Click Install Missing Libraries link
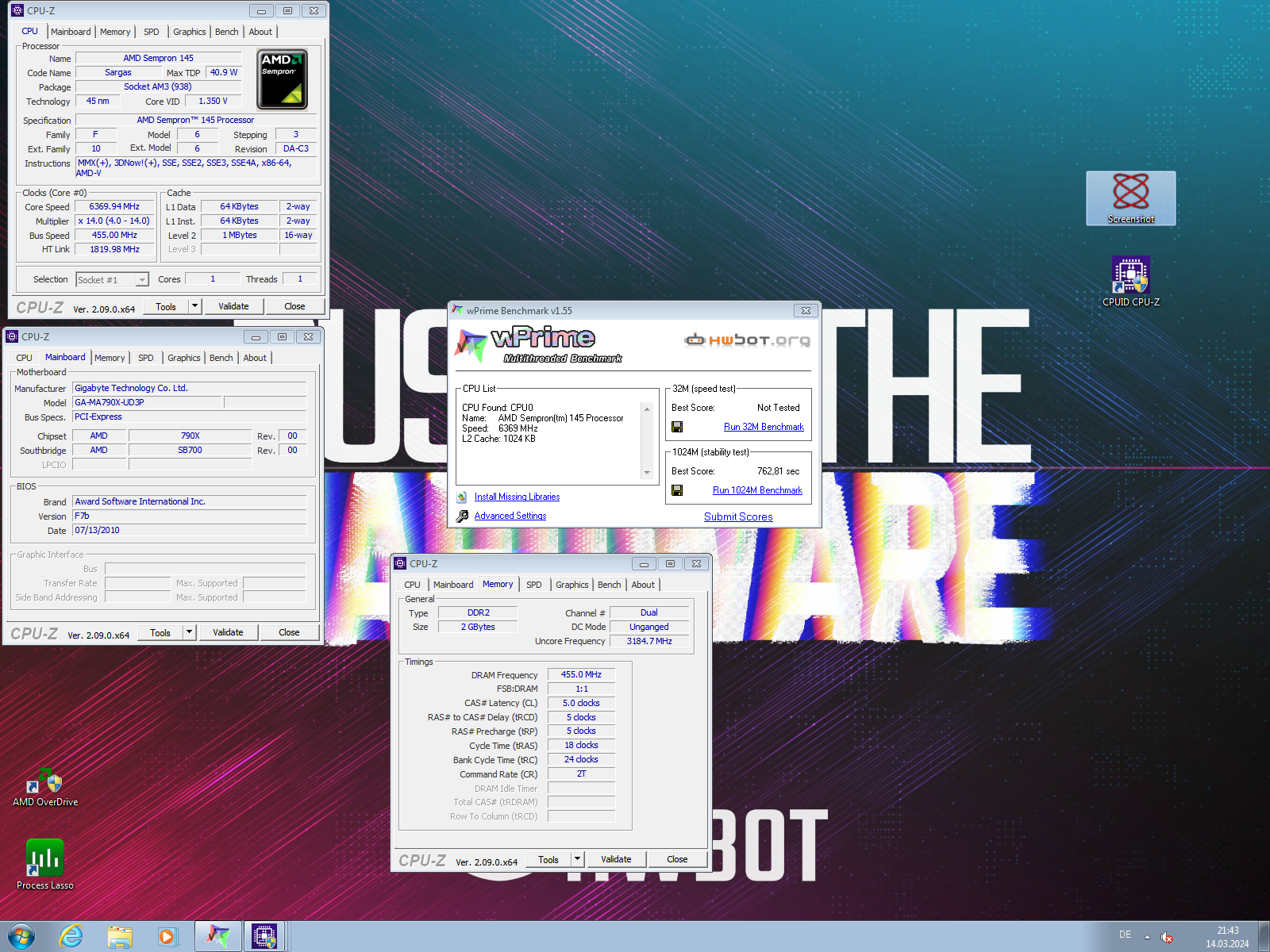Screen dimensions: 1270x952 (x=517, y=497)
